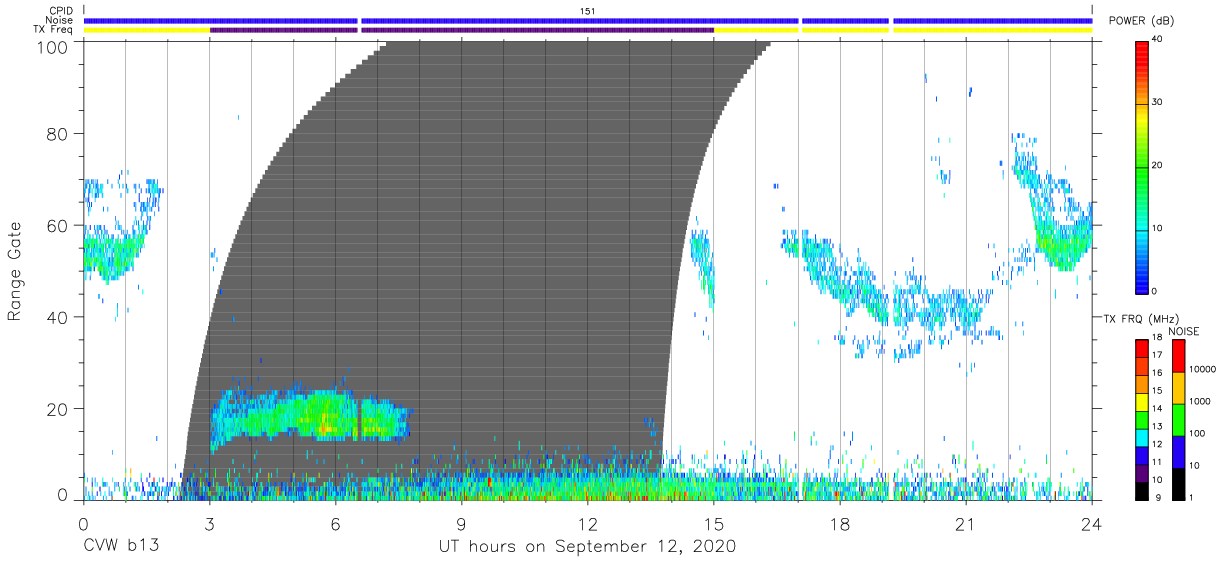Click the NOISE scale tick label 1
The image size is (1228, 567).
click(x=1191, y=497)
